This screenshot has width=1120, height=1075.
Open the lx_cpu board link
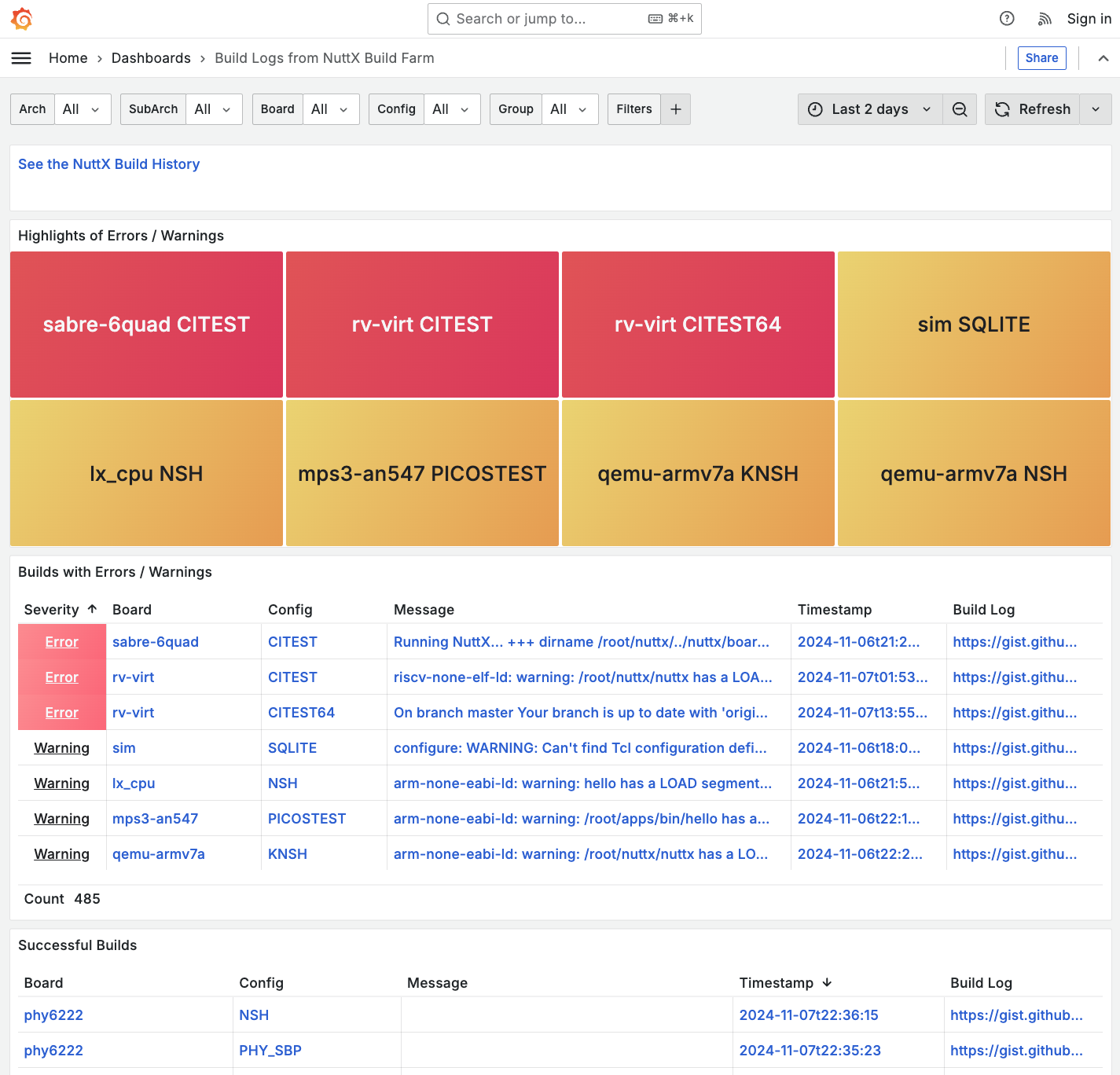coord(134,783)
